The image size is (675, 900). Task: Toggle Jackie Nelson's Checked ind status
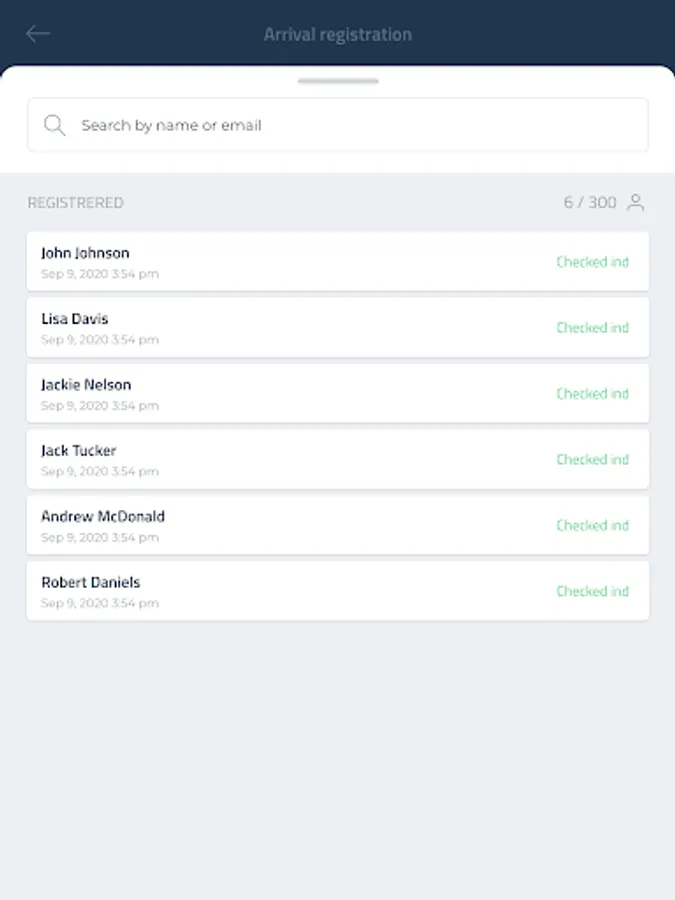(592, 394)
